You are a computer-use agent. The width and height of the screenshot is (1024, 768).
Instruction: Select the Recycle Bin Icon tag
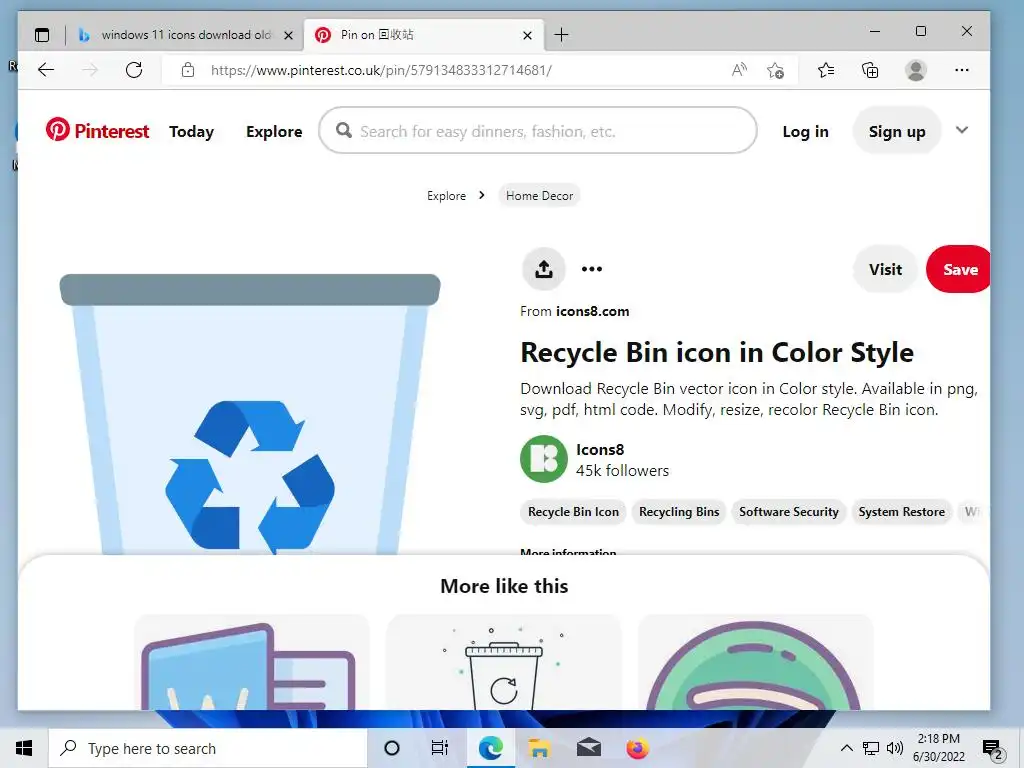point(573,512)
